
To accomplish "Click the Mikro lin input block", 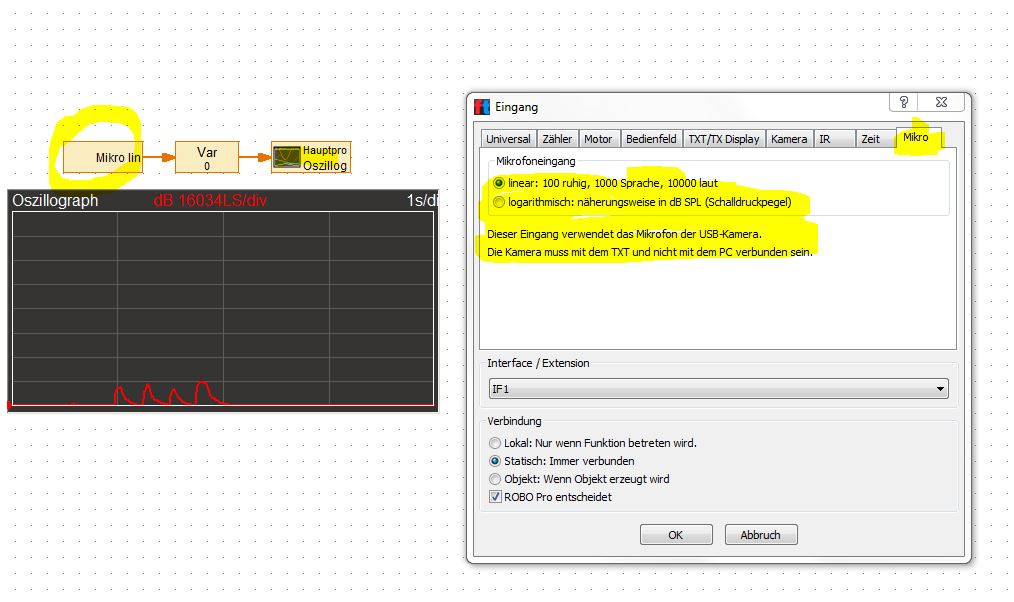I will click(x=104, y=158).
